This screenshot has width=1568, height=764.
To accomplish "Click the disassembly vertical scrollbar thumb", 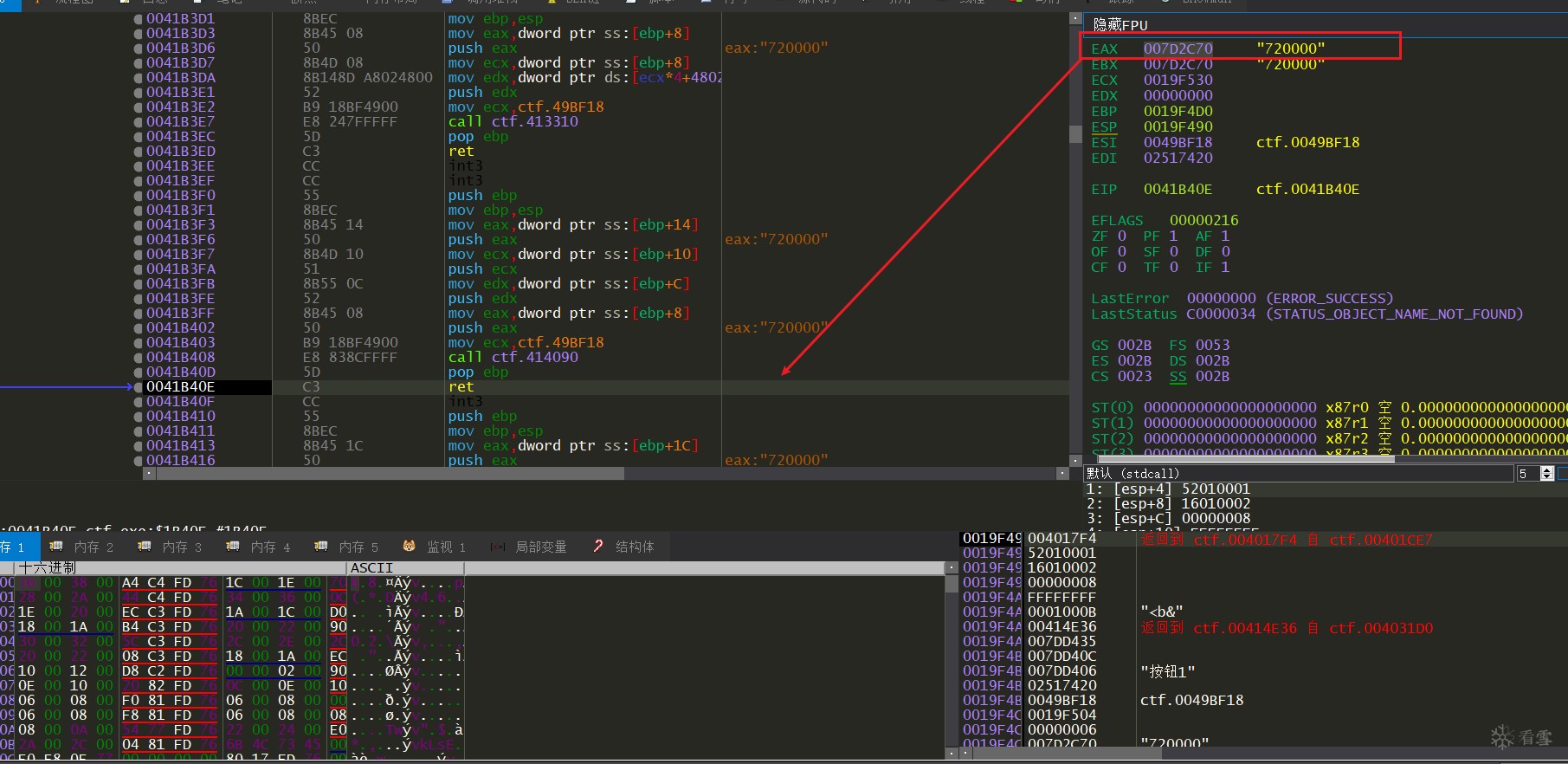I will pyautogui.click(x=1075, y=133).
